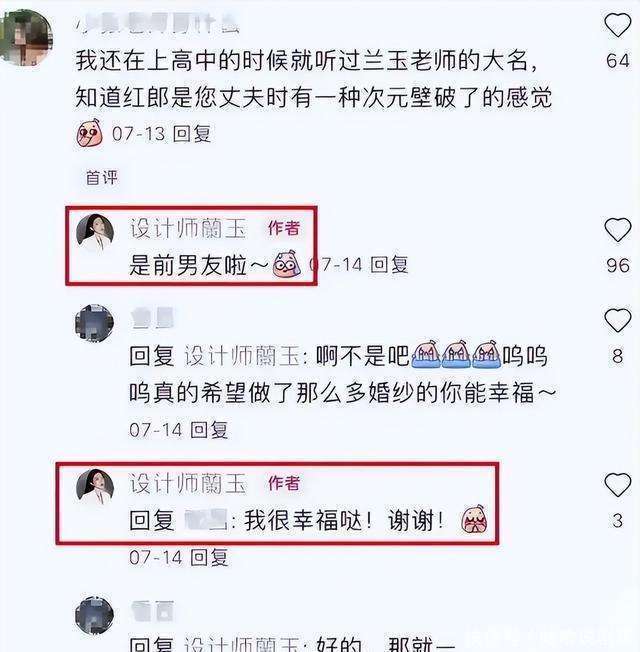Reply to 是前男友啦 comment
The height and width of the screenshot is (652, 640).
(389, 264)
